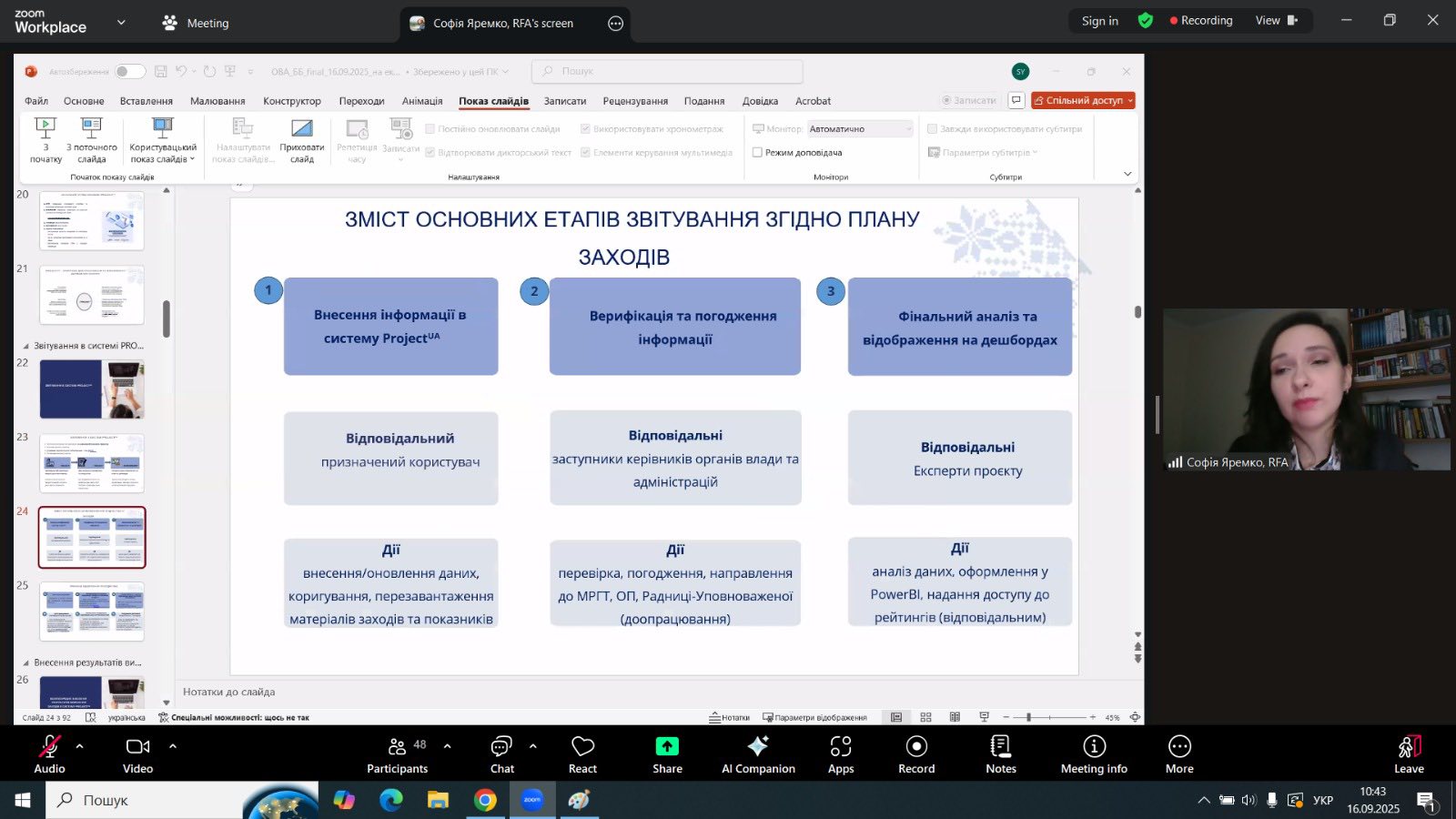Open Participants list with 48 attendees
The image size is (1456, 819).
398,754
